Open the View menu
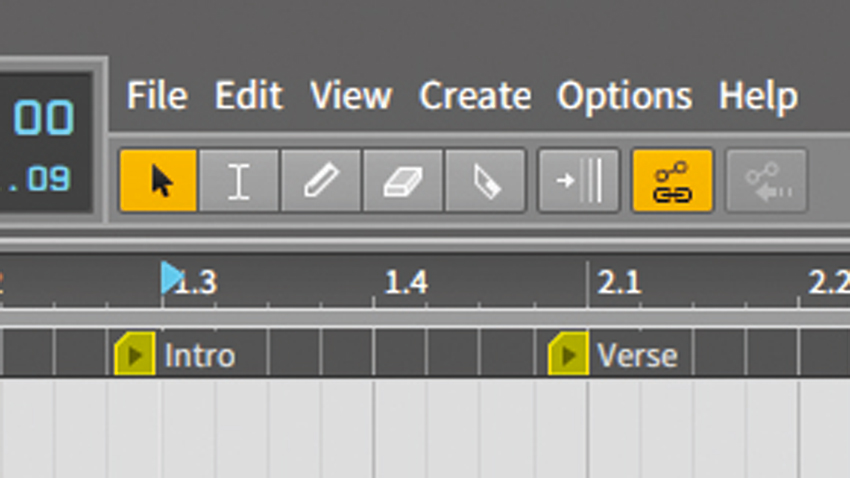Viewport: 850px width, 478px height. pos(351,96)
